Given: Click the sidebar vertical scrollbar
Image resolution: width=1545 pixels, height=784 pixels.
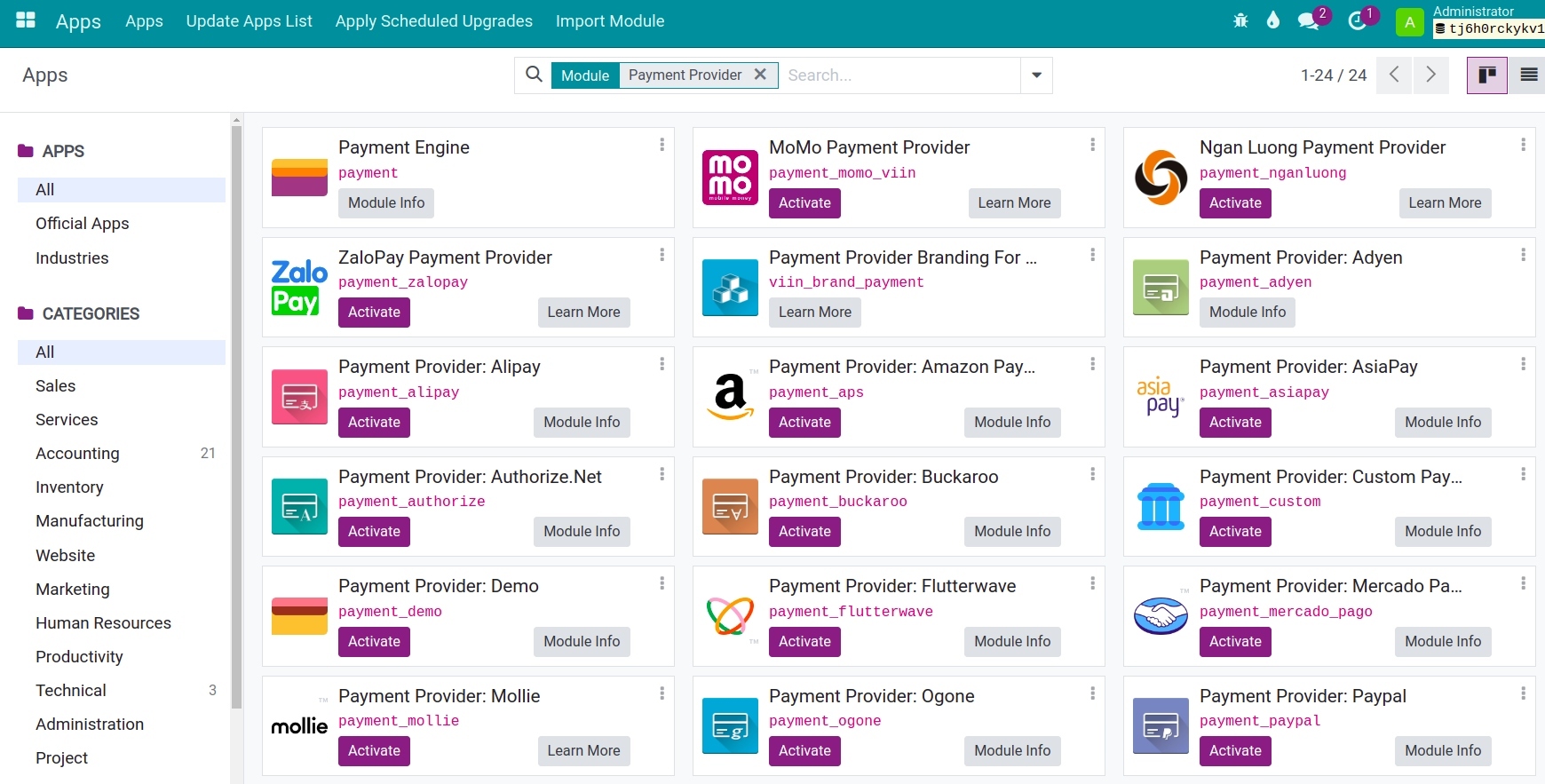Looking at the screenshot, I should (236, 417).
